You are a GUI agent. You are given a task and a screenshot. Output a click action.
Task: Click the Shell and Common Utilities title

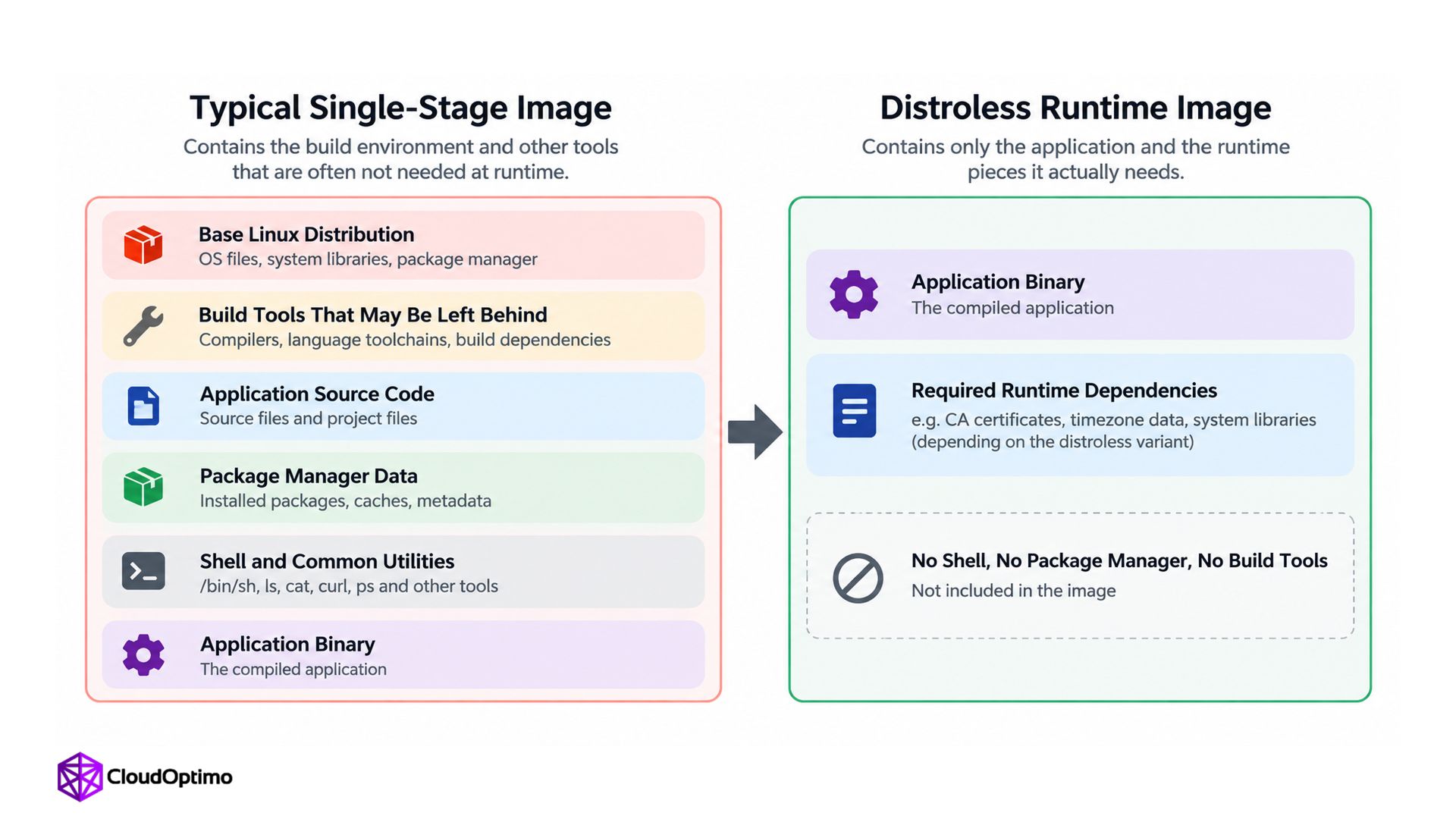click(327, 561)
